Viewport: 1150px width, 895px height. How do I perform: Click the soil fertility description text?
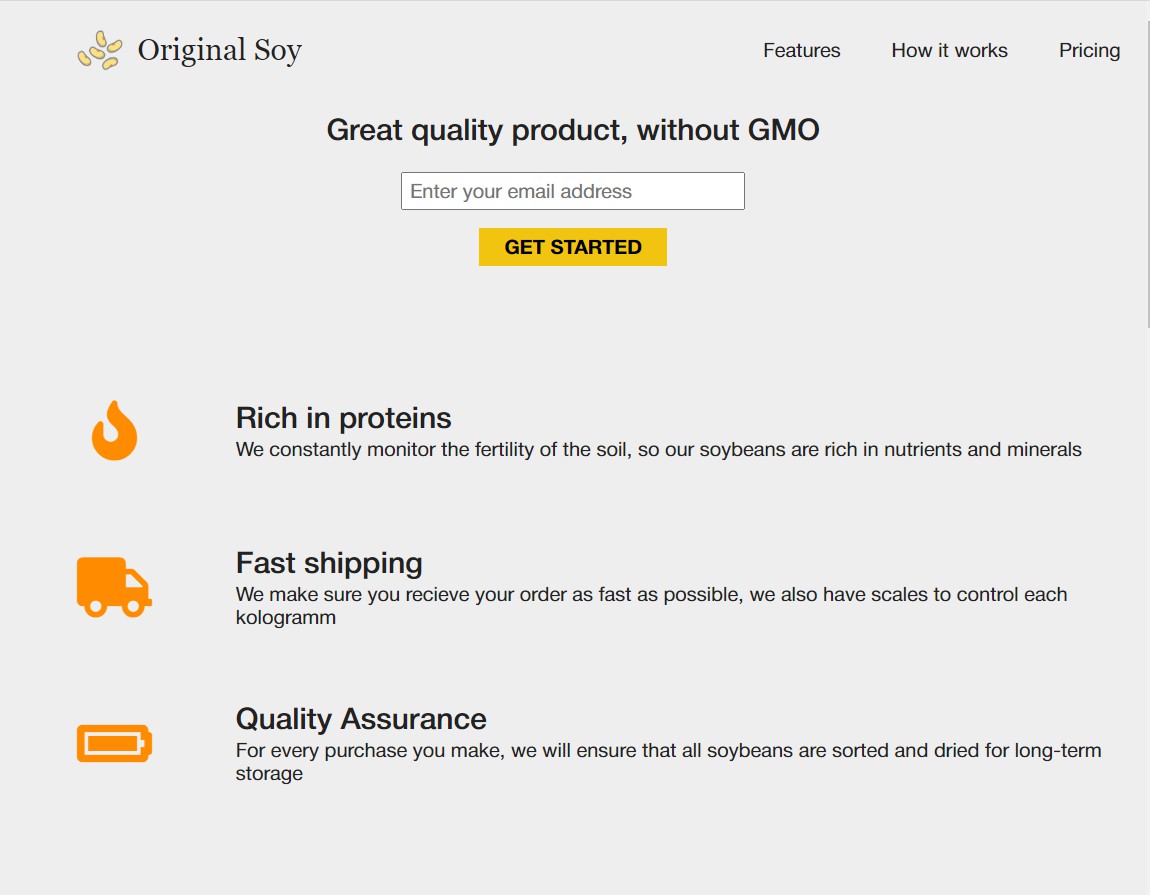(x=658, y=450)
